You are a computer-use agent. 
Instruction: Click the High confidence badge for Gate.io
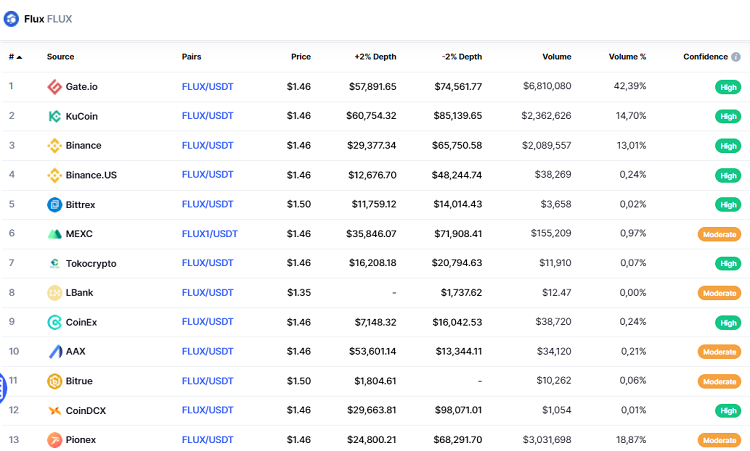pyautogui.click(x=728, y=87)
